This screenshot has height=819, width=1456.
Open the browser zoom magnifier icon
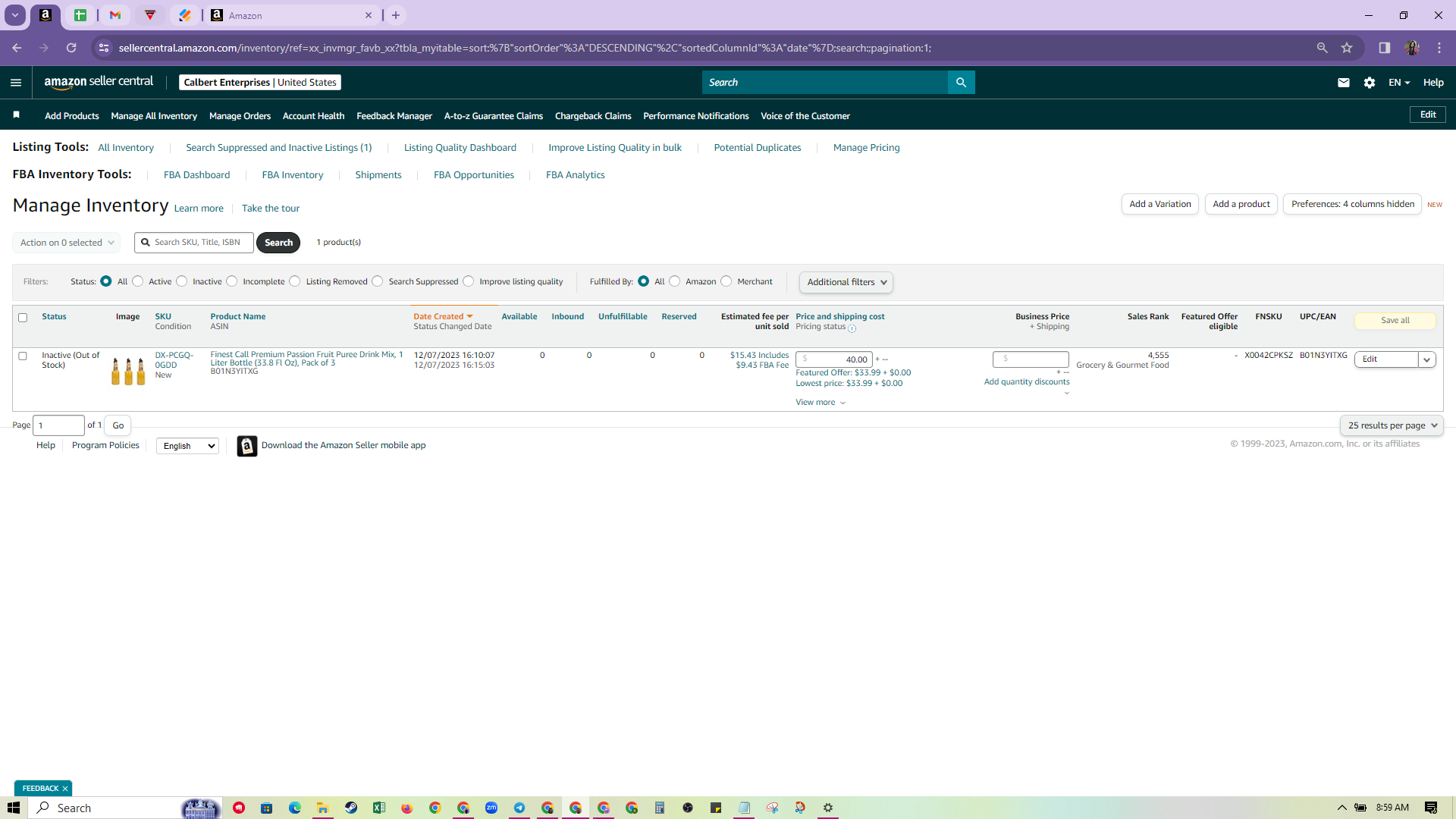pos(1322,48)
